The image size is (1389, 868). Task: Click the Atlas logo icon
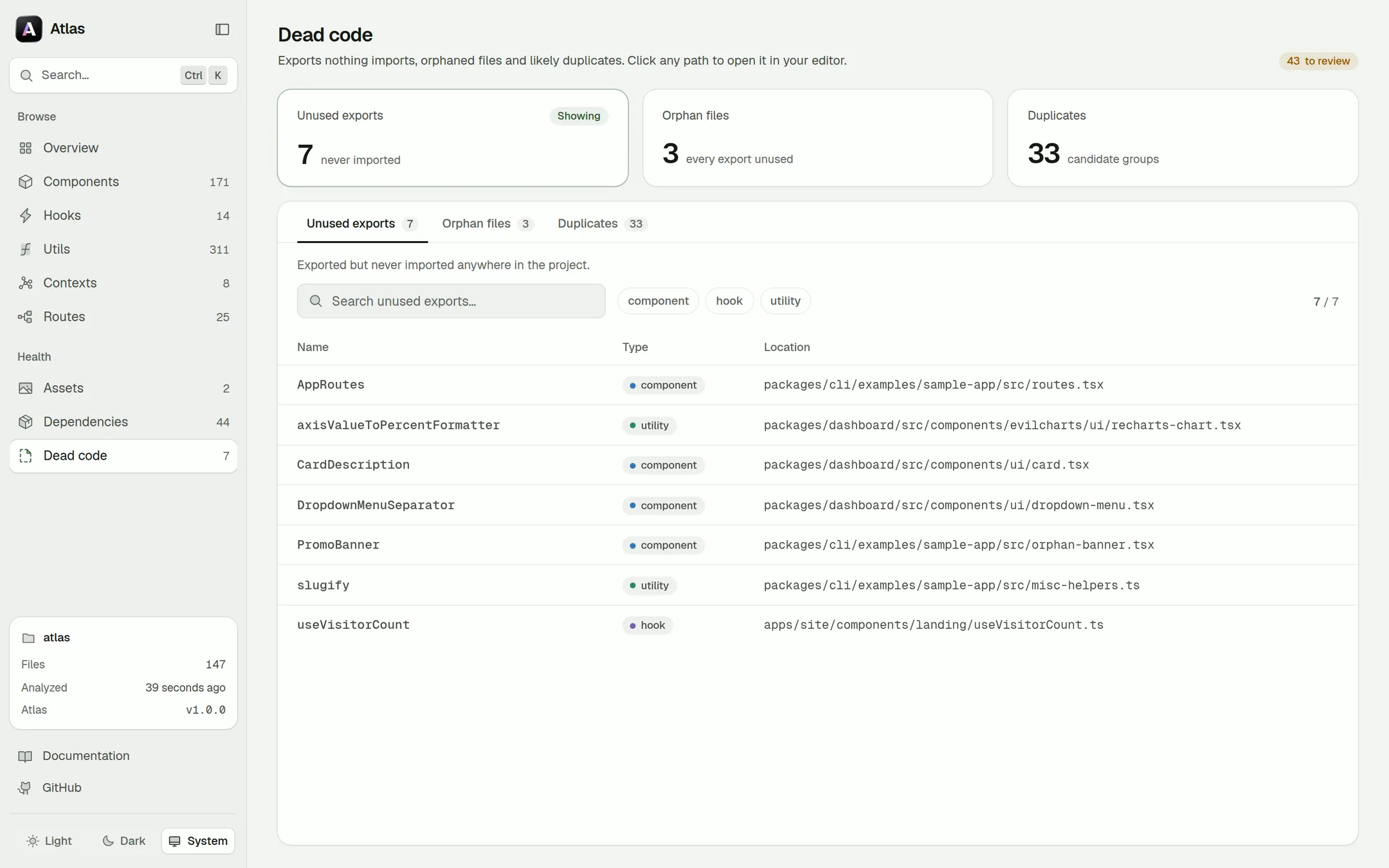click(x=29, y=29)
